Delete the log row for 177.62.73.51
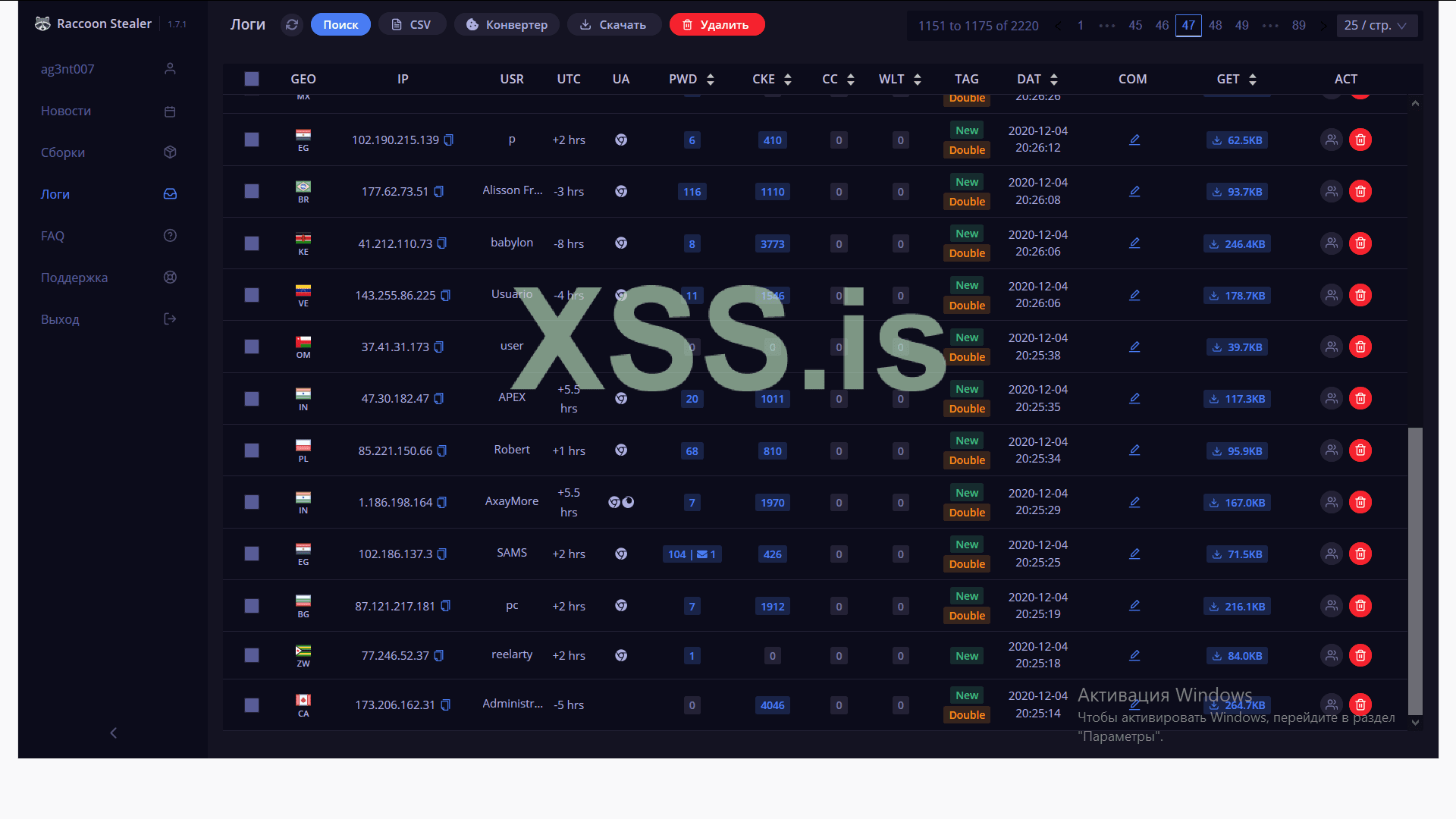 pos(1360,192)
